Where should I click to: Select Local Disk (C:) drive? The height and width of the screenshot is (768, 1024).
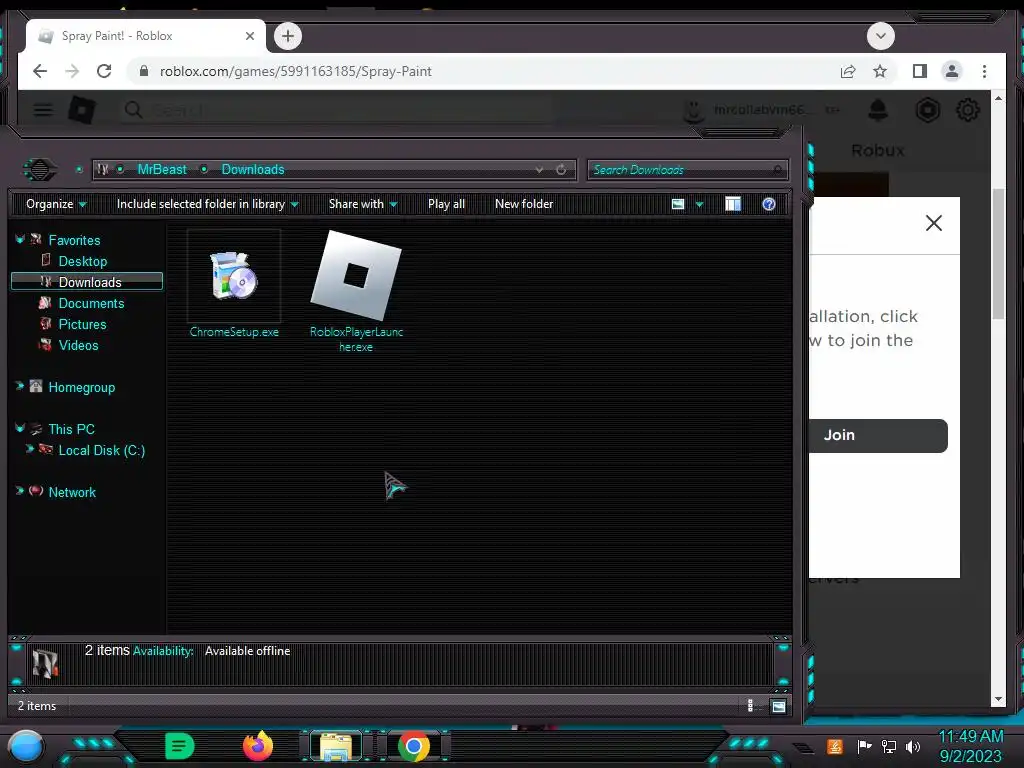pyautogui.click(x=101, y=451)
